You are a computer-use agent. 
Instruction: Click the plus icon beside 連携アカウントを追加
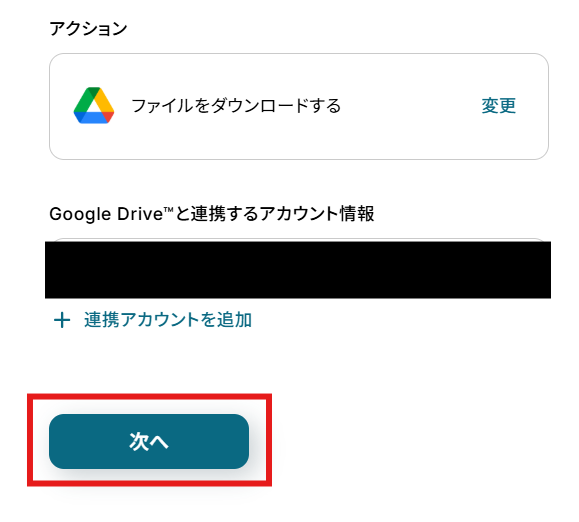click(x=62, y=320)
